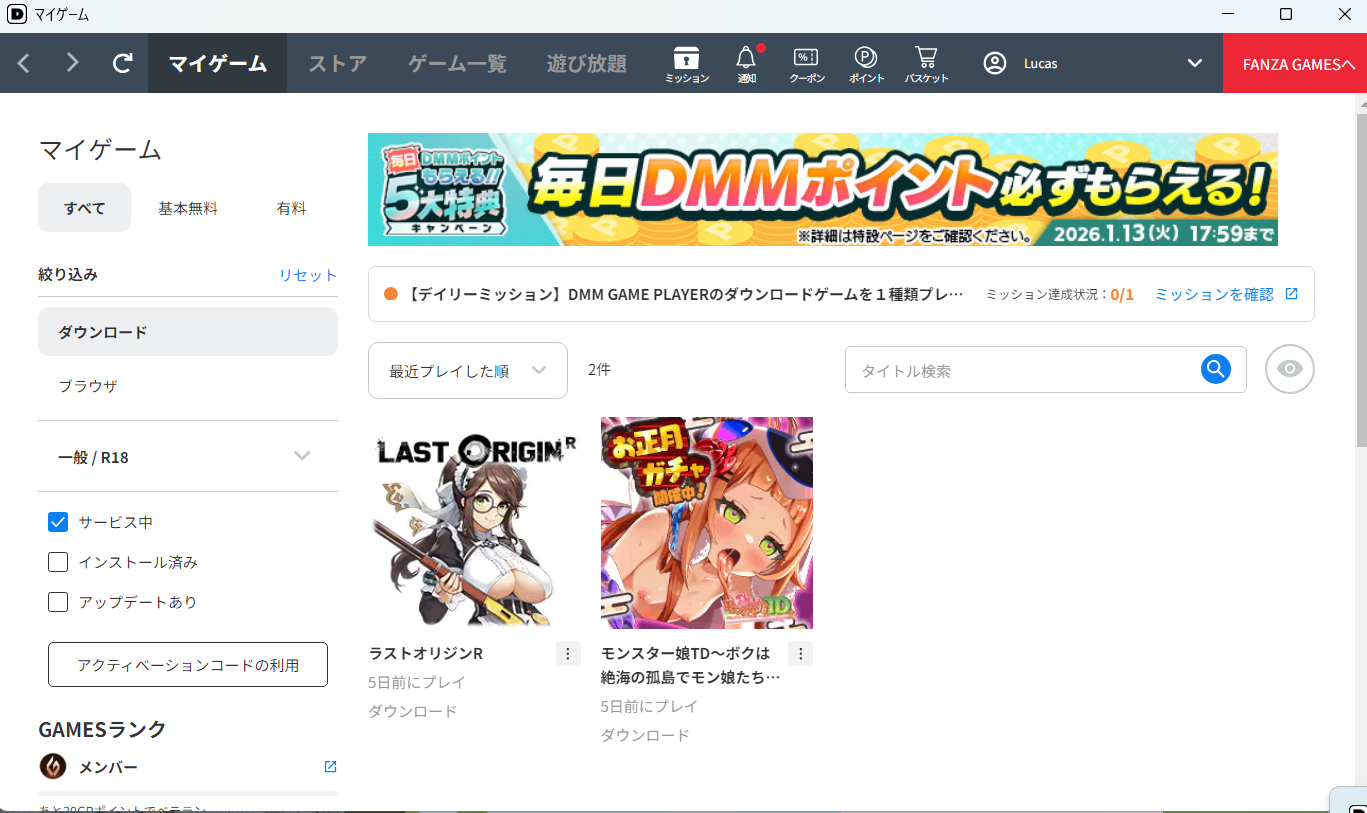
Task: Click the user profile avatar icon
Action: click(994, 63)
